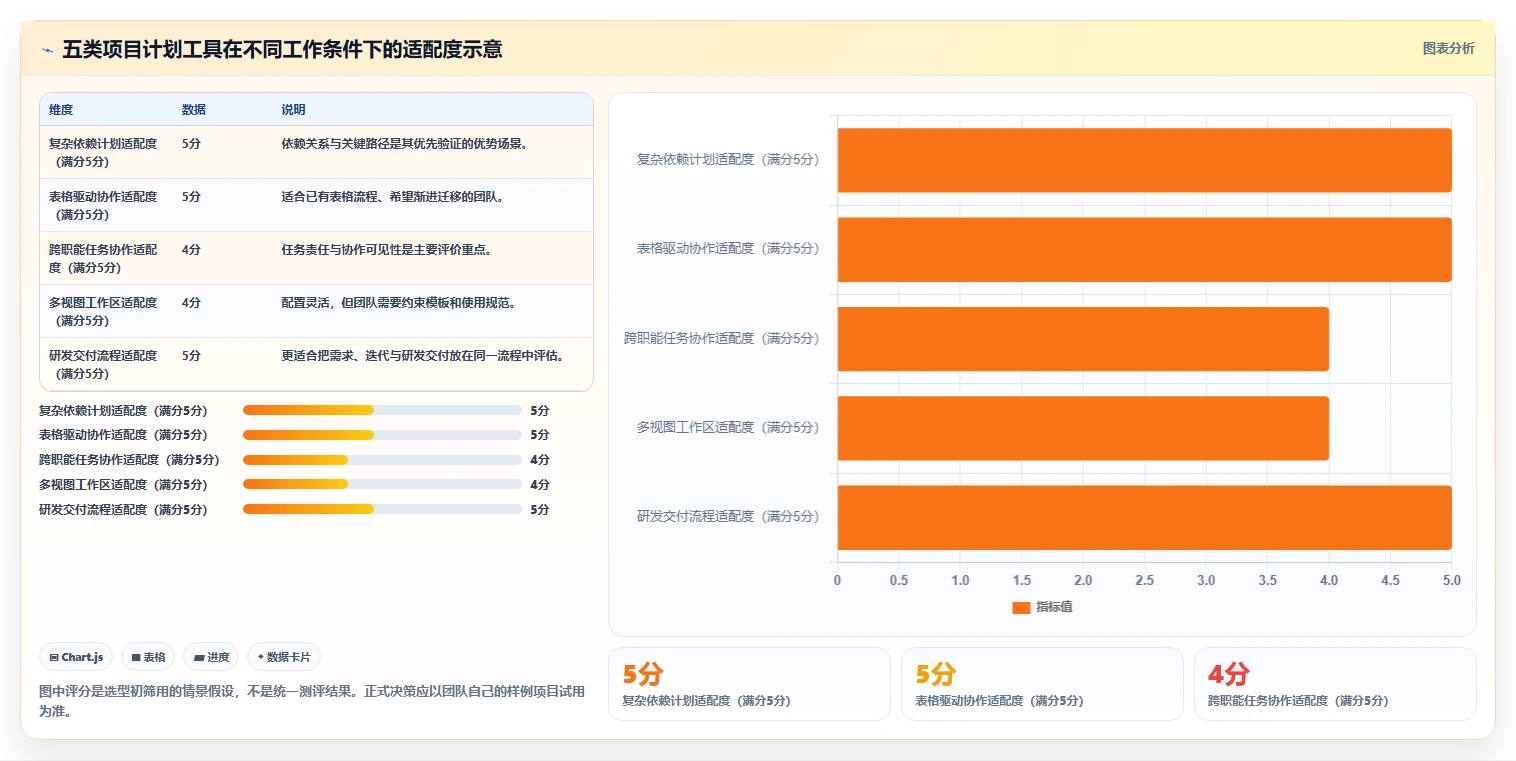The height and width of the screenshot is (761, 1516).
Task: Click the 多视图工作区适配度 progress bar
Action: pyautogui.click(x=382, y=485)
